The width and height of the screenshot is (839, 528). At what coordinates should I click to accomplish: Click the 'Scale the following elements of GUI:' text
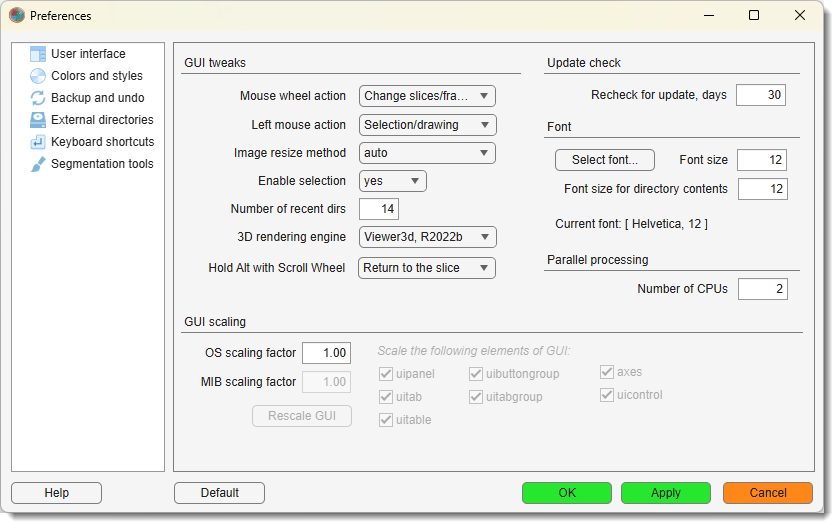tap(474, 351)
